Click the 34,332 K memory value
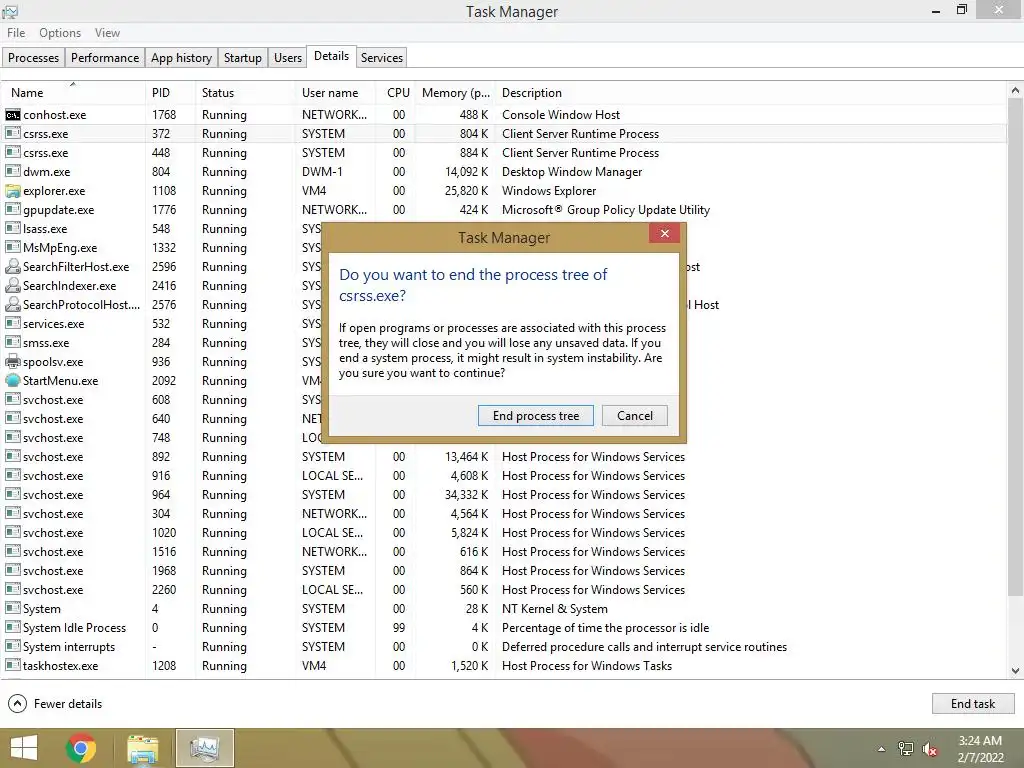1024x768 pixels. [x=466, y=495]
